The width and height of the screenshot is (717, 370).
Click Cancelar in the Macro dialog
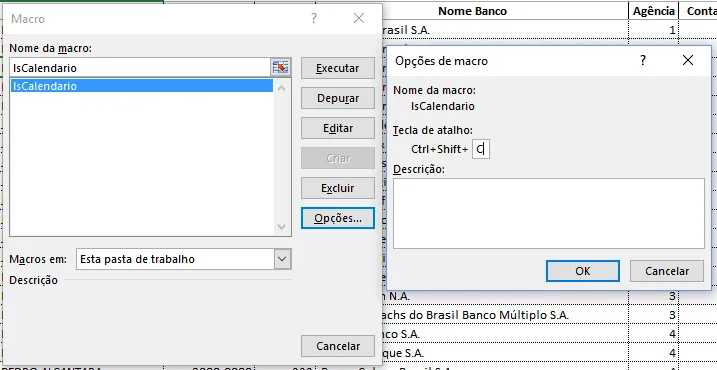click(338, 346)
